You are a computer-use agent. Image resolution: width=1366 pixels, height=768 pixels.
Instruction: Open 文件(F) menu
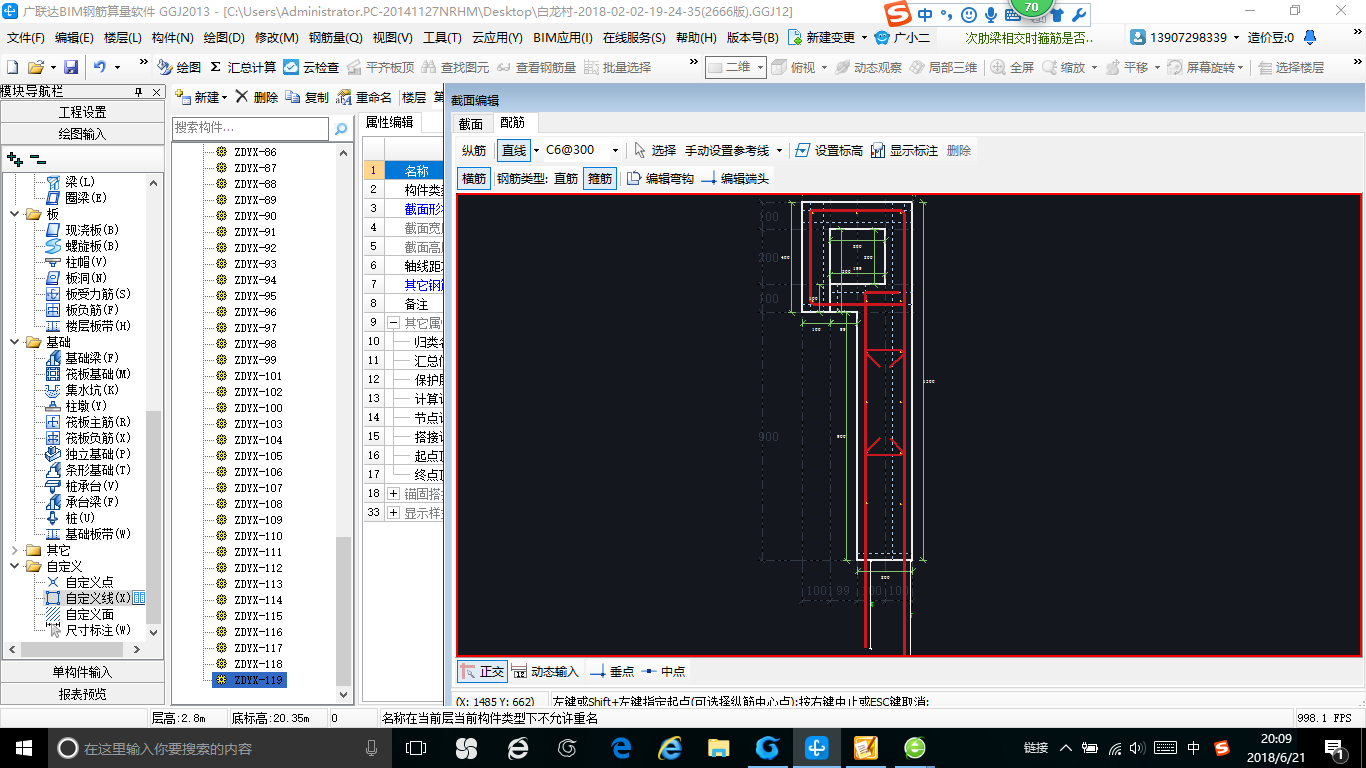point(26,37)
